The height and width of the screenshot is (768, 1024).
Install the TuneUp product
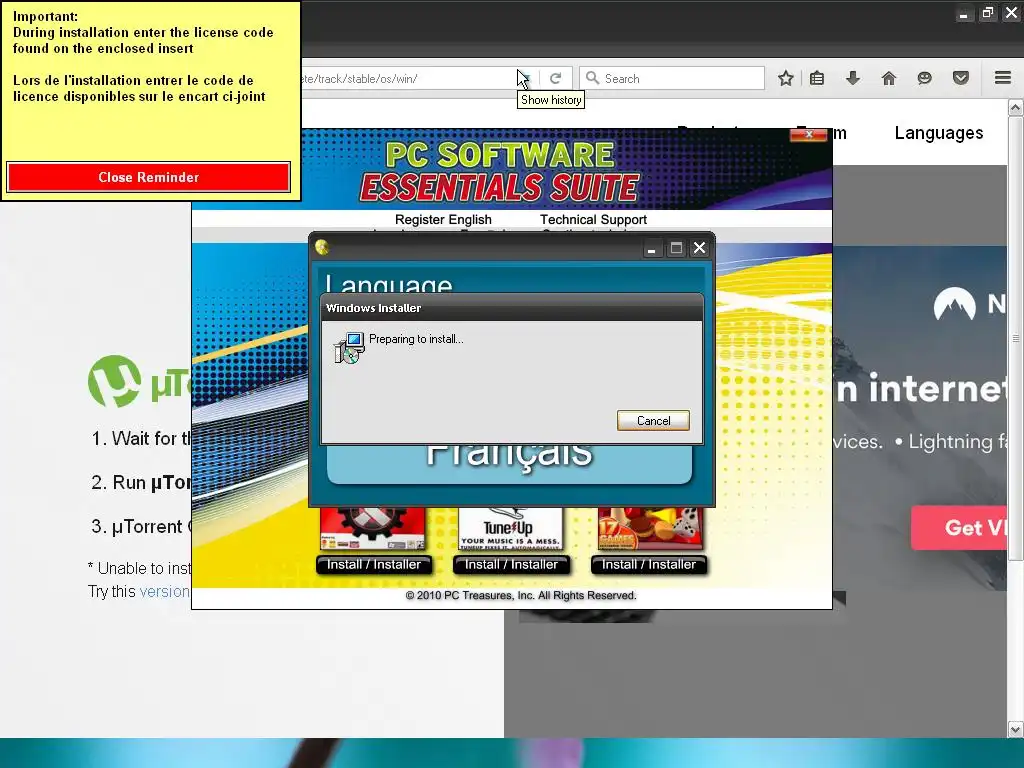point(511,564)
